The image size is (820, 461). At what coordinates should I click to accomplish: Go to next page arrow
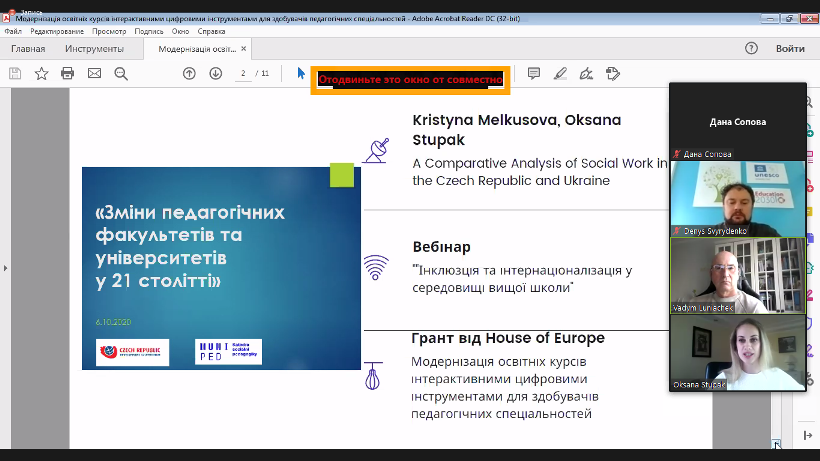tap(215, 73)
